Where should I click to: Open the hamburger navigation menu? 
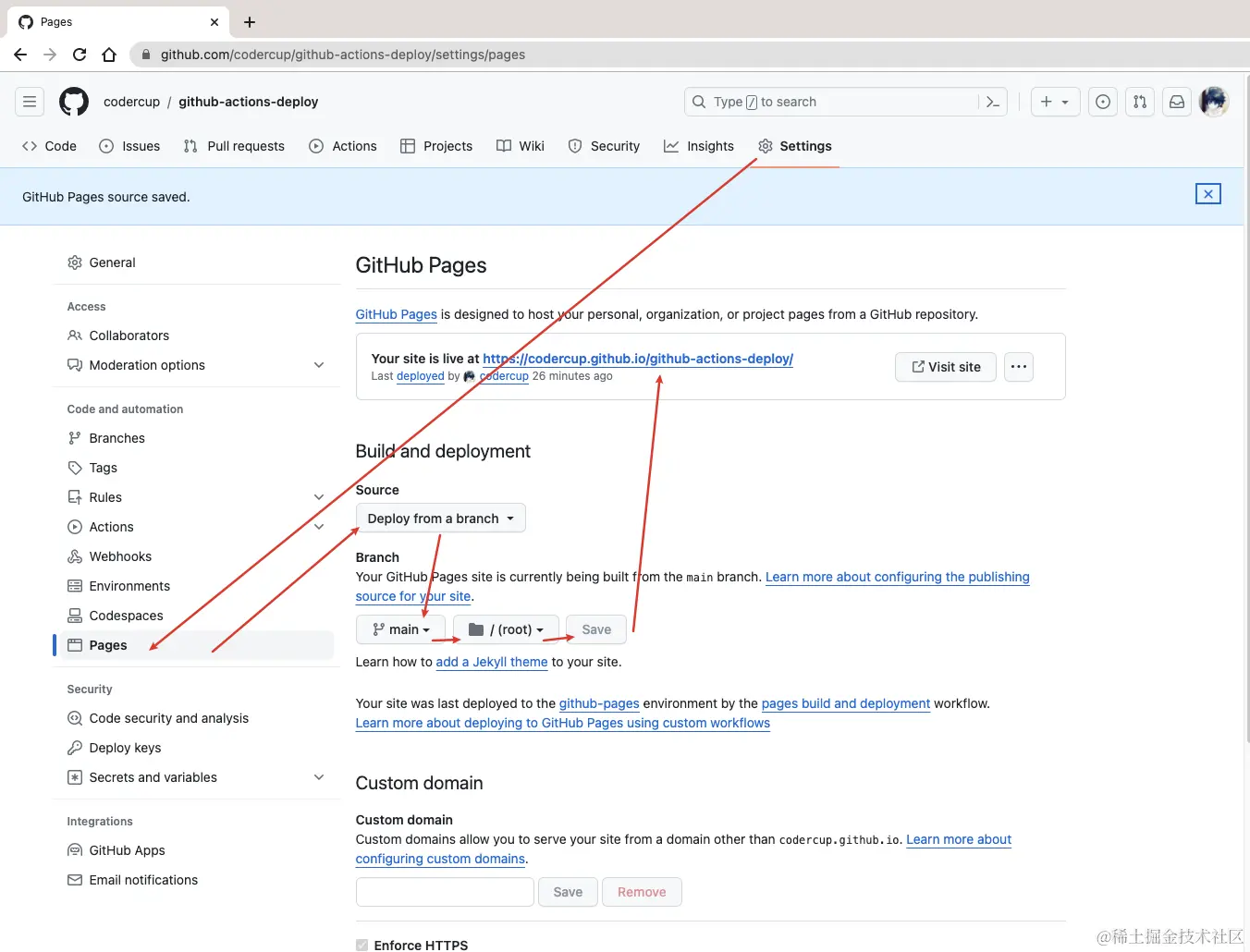tap(30, 102)
